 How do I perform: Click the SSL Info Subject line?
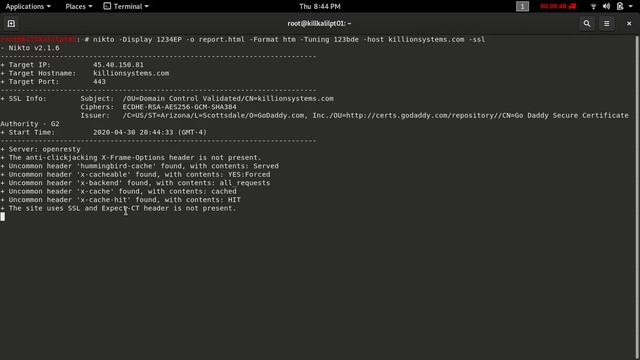[207, 99]
